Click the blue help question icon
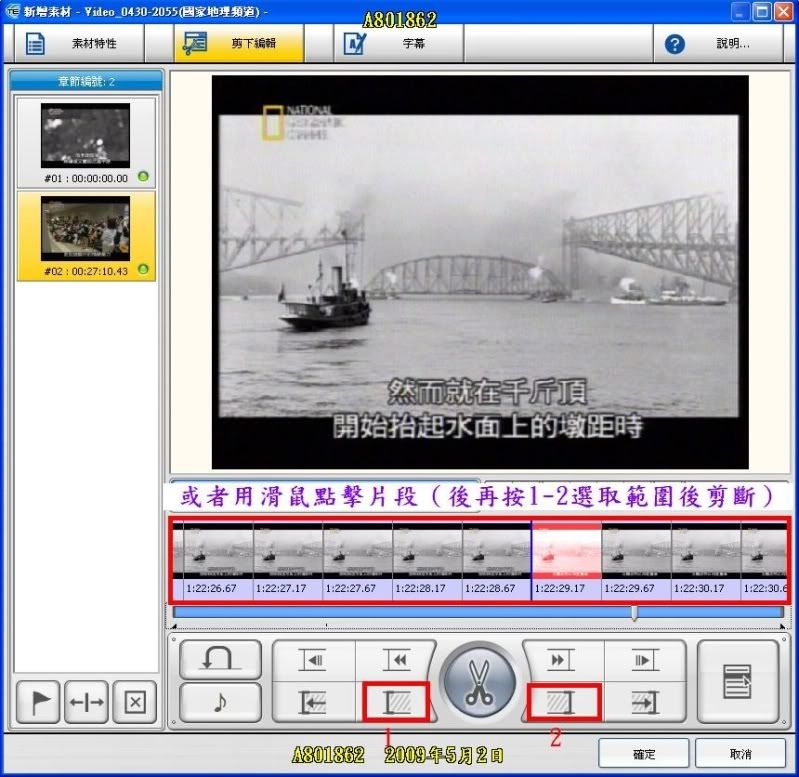 674,44
